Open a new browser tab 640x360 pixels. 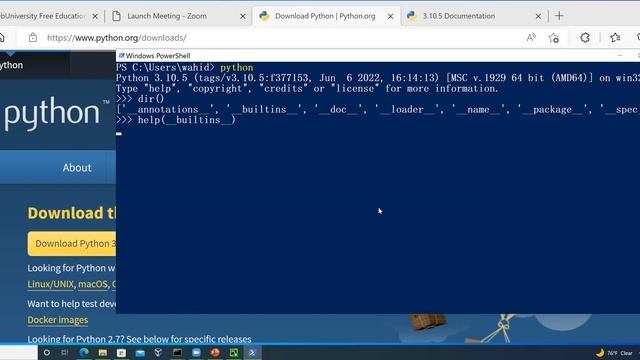[x=559, y=16]
